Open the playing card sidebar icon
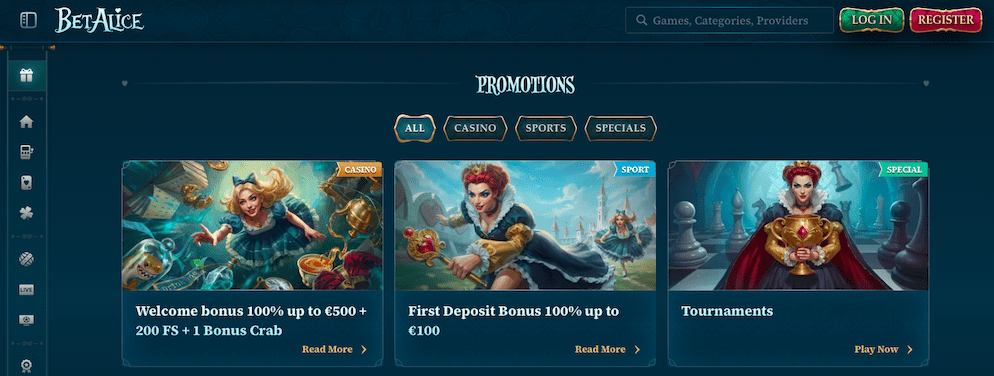This screenshot has height=376, width=994. coord(27,183)
